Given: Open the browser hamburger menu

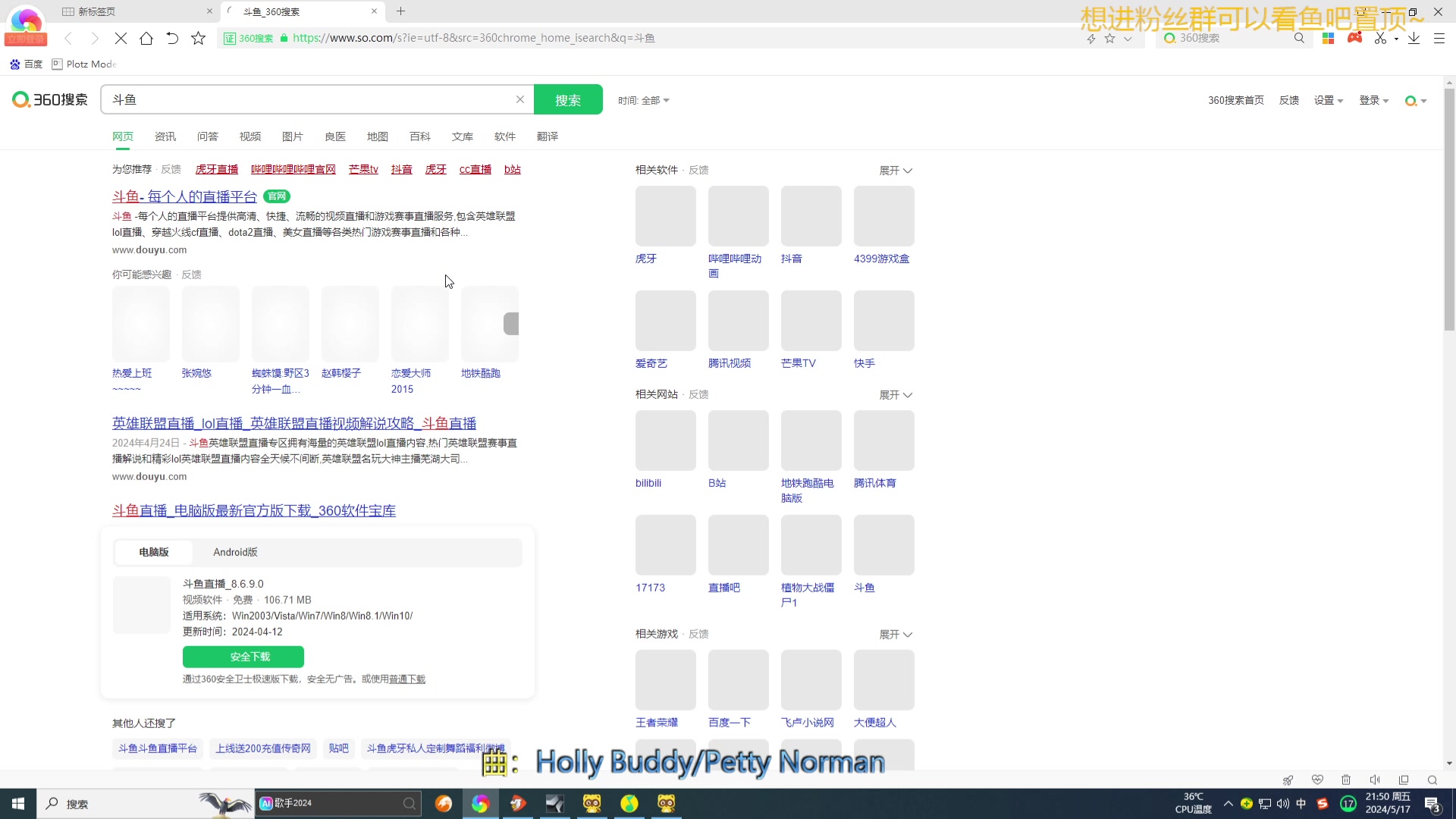Looking at the screenshot, I should [1439, 38].
